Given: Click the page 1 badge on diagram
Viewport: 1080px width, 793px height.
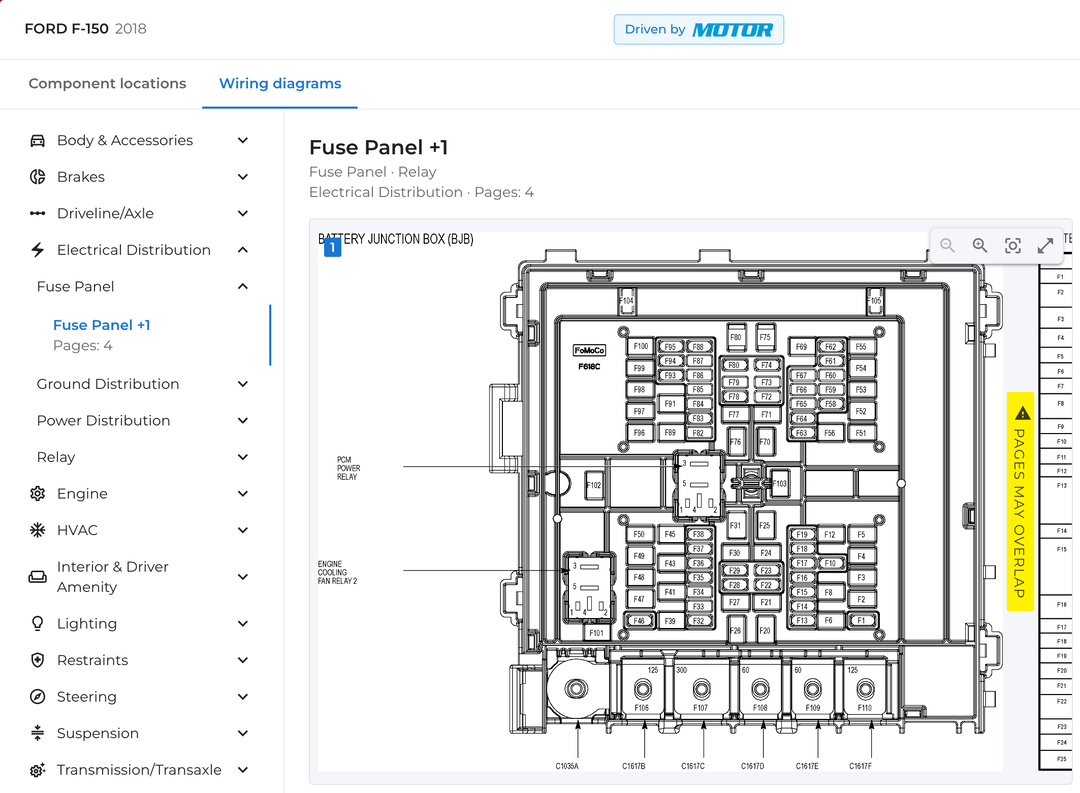Looking at the screenshot, I should coord(332,247).
